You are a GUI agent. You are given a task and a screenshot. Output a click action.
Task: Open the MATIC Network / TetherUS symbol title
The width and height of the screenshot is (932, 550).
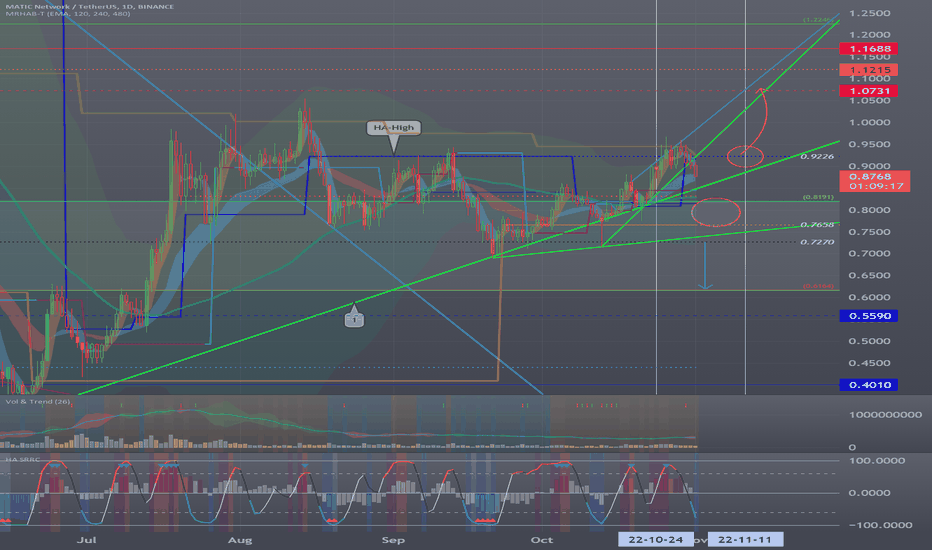tap(90, 7)
